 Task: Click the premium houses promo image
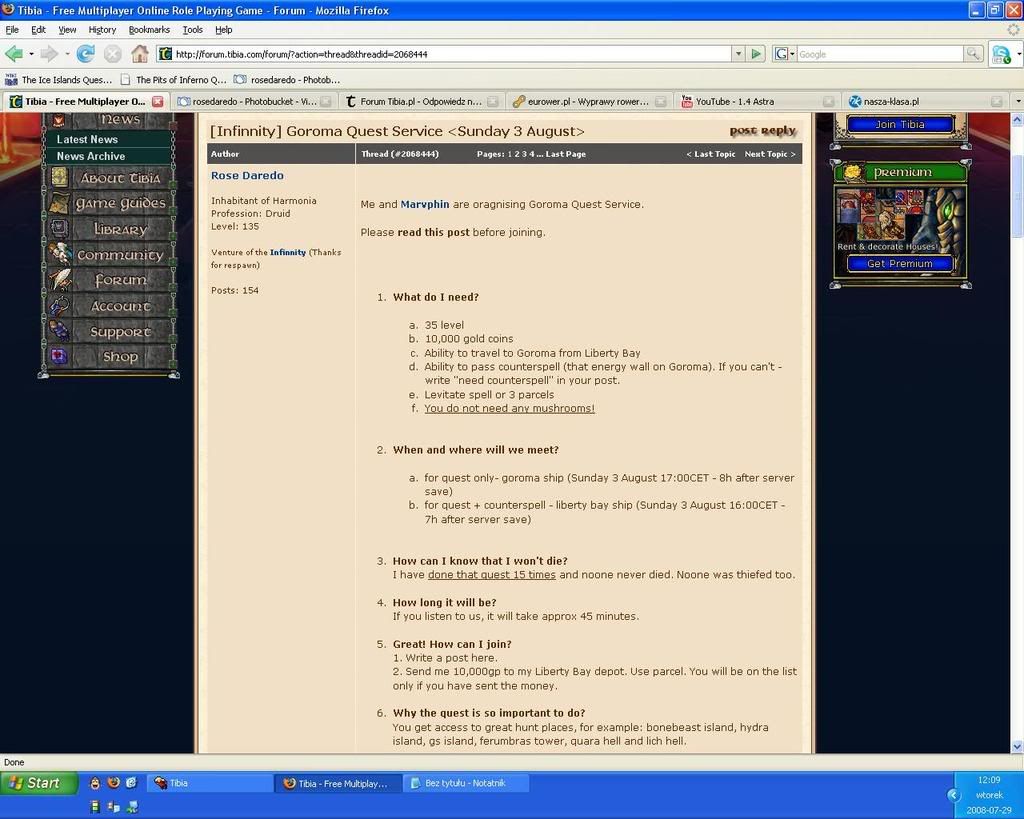pos(900,219)
